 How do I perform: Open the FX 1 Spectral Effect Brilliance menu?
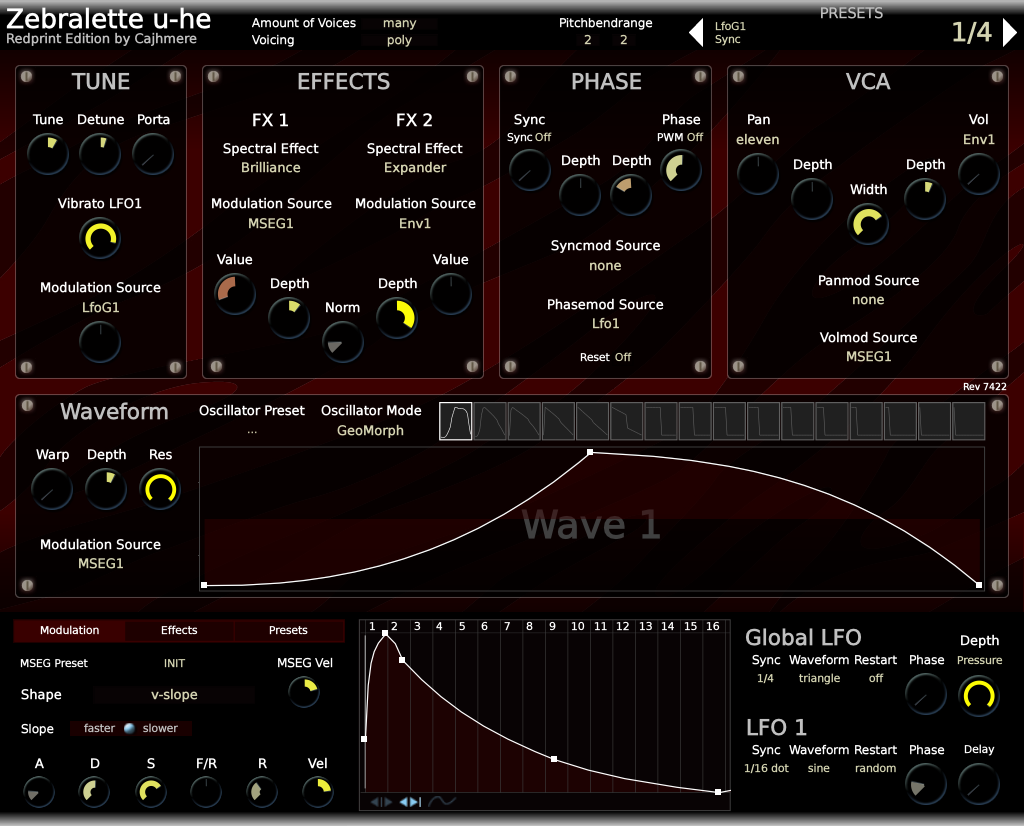[270, 167]
